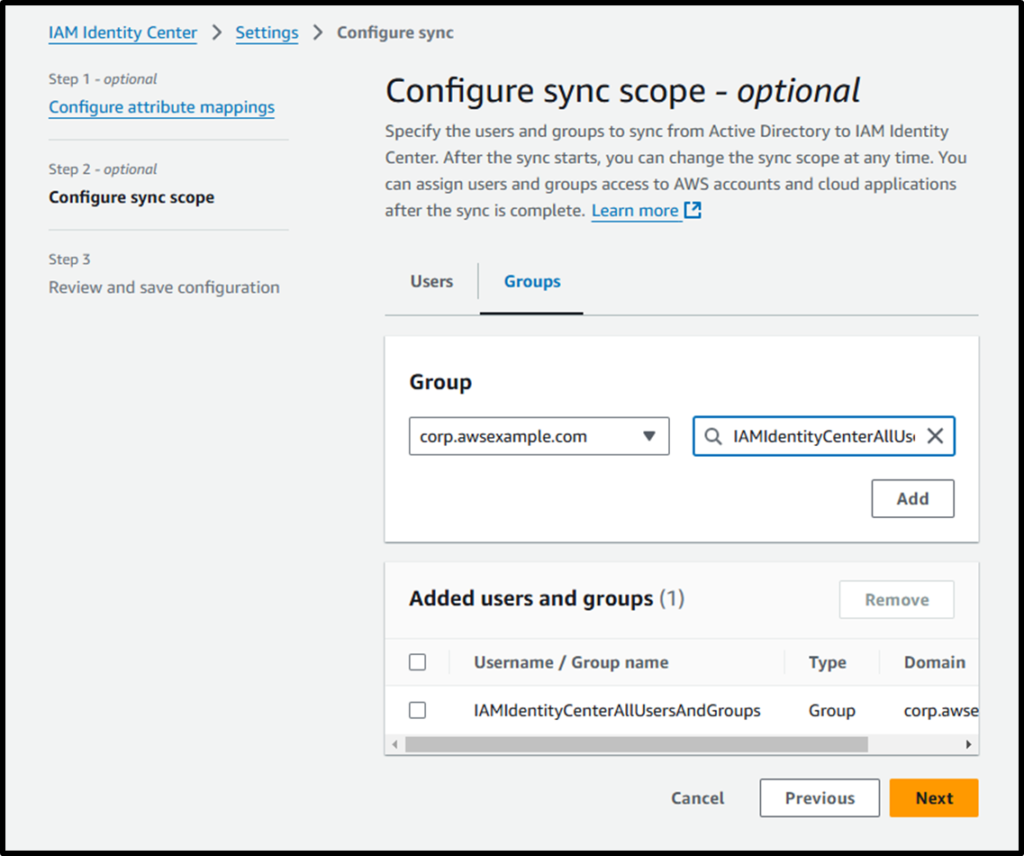Check the select-all checkbox in the table header
Viewport: 1024px width, 856px height.
click(417, 661)
